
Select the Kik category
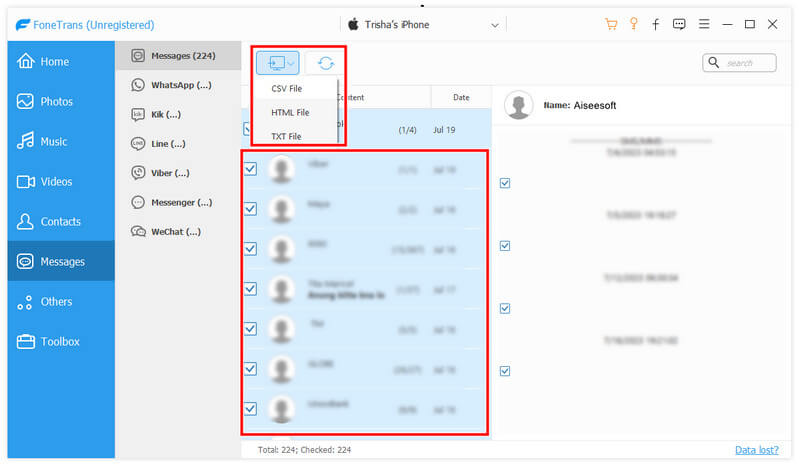point(178,114)
